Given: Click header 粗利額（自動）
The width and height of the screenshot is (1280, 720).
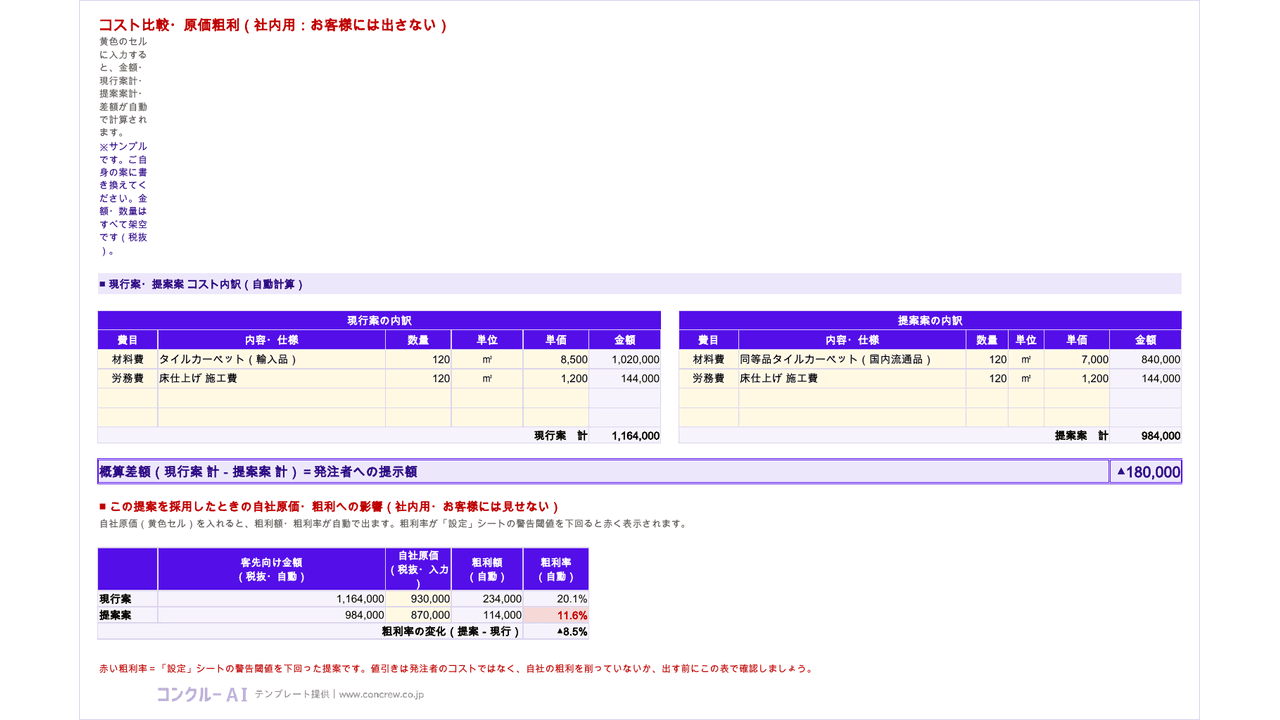Looking at the screenshot, I should point(487,569).
